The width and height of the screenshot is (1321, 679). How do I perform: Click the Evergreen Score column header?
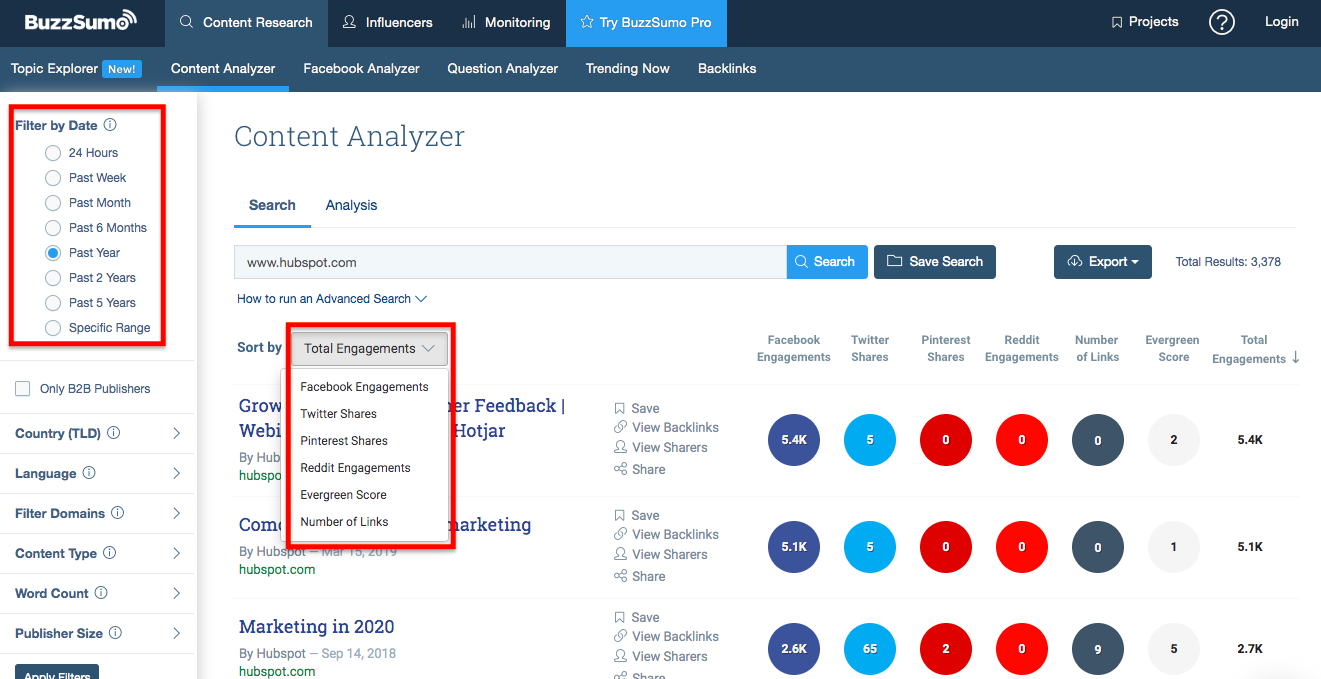point(1174,349)
